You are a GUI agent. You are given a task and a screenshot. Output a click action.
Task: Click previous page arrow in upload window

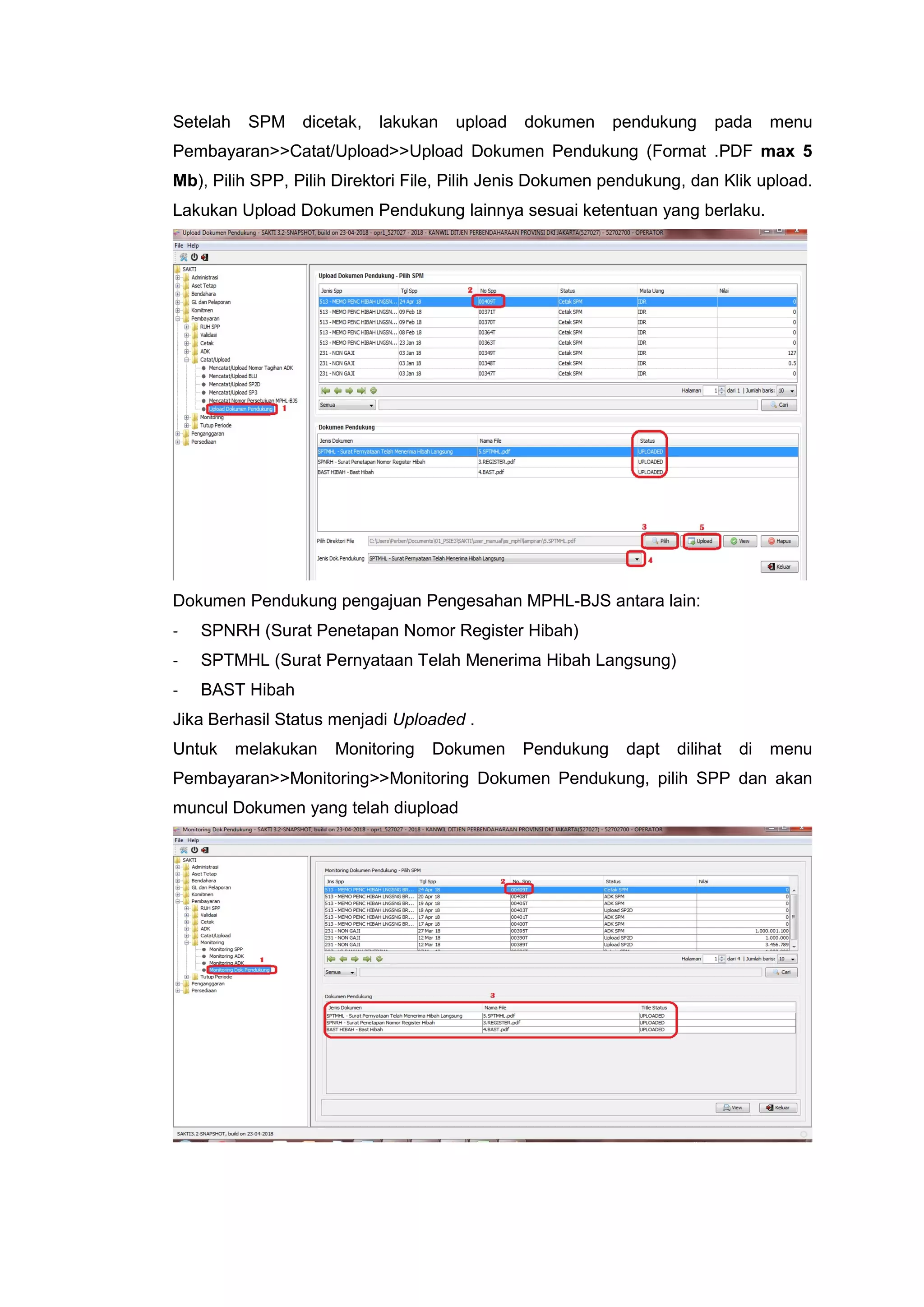337,390
